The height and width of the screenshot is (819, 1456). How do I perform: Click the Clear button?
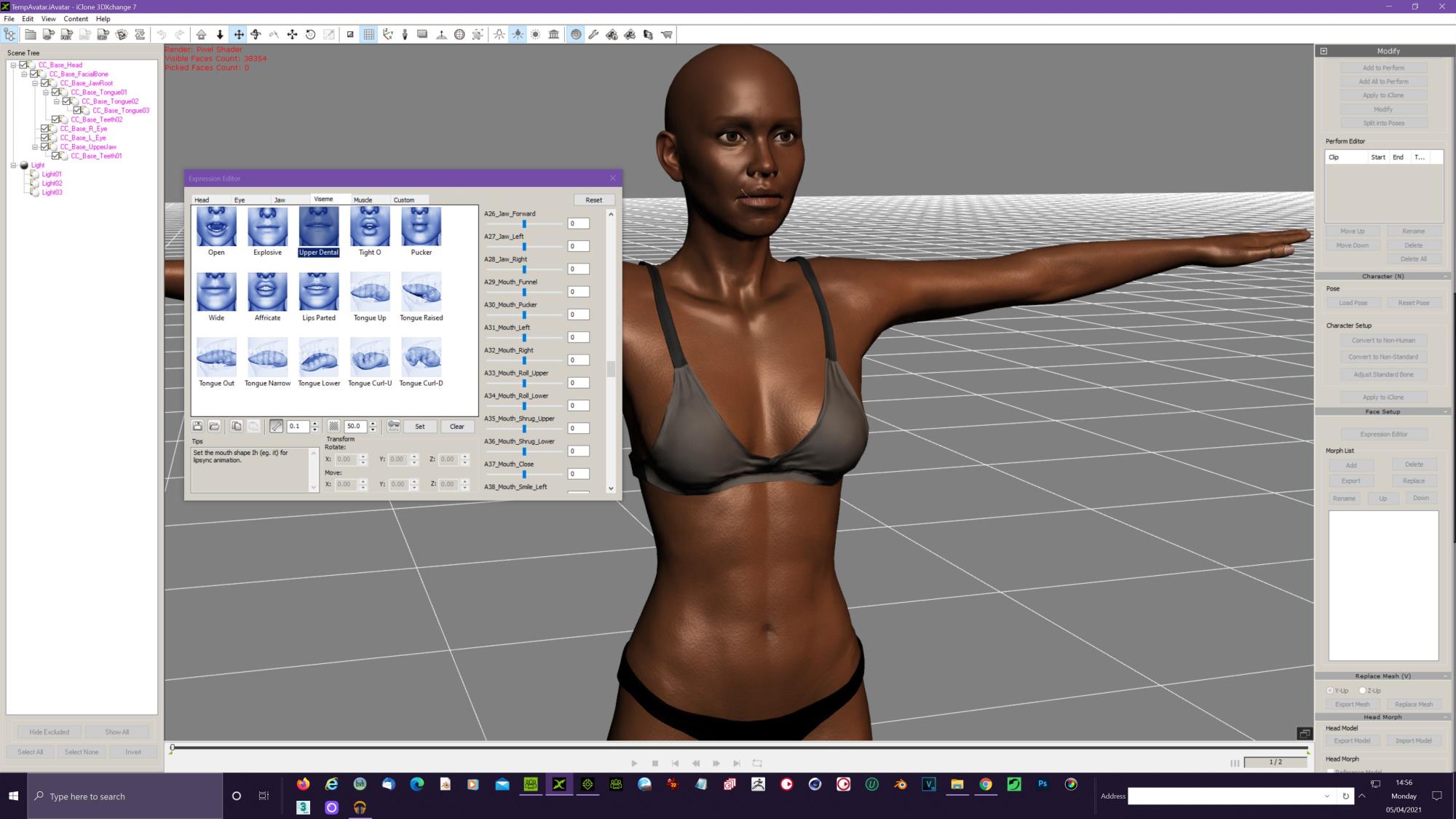coord(456,426)
